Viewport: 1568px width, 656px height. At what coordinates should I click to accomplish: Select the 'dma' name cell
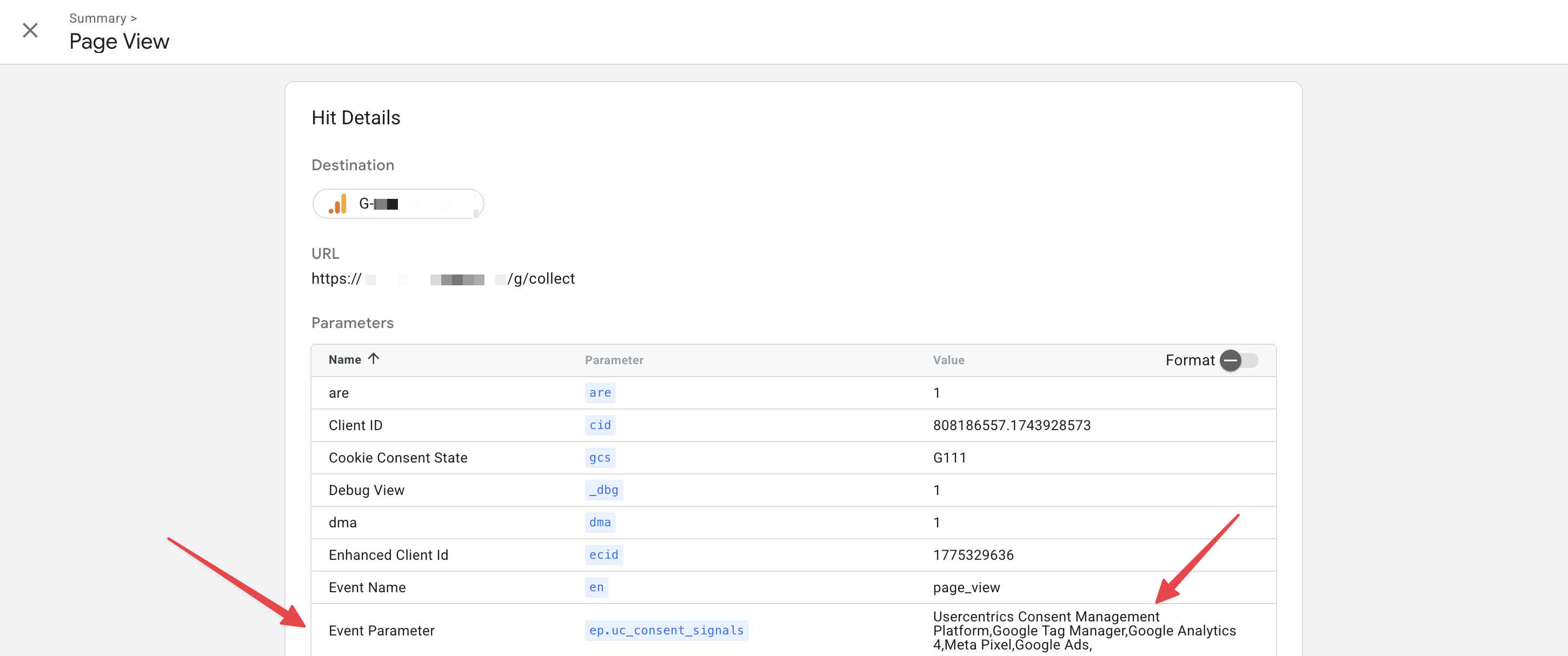coord(343,522)
